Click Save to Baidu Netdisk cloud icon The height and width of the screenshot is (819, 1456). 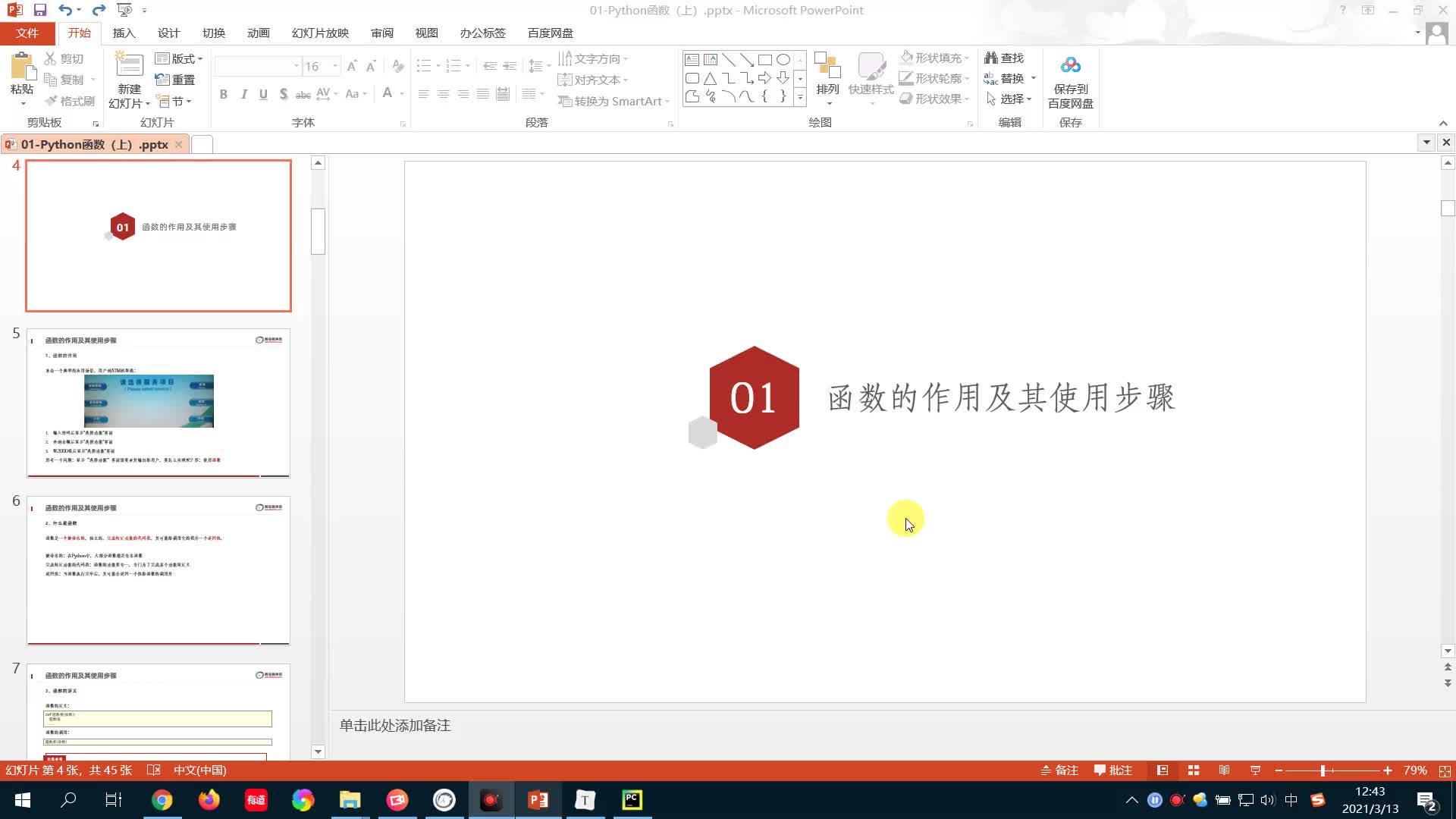coord(1070,66)
